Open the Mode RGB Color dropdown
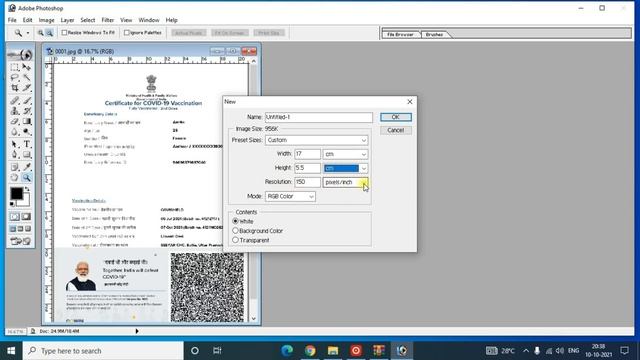 (x=290, y=196)
